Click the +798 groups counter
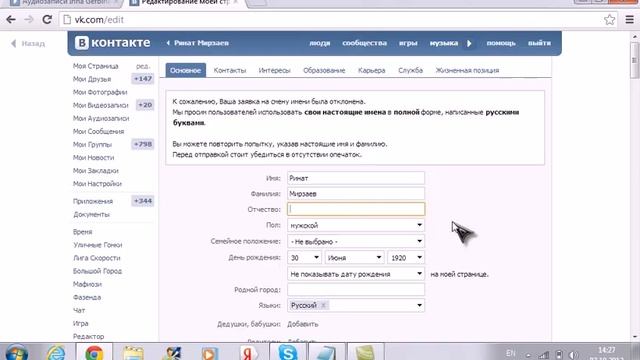 143,144
